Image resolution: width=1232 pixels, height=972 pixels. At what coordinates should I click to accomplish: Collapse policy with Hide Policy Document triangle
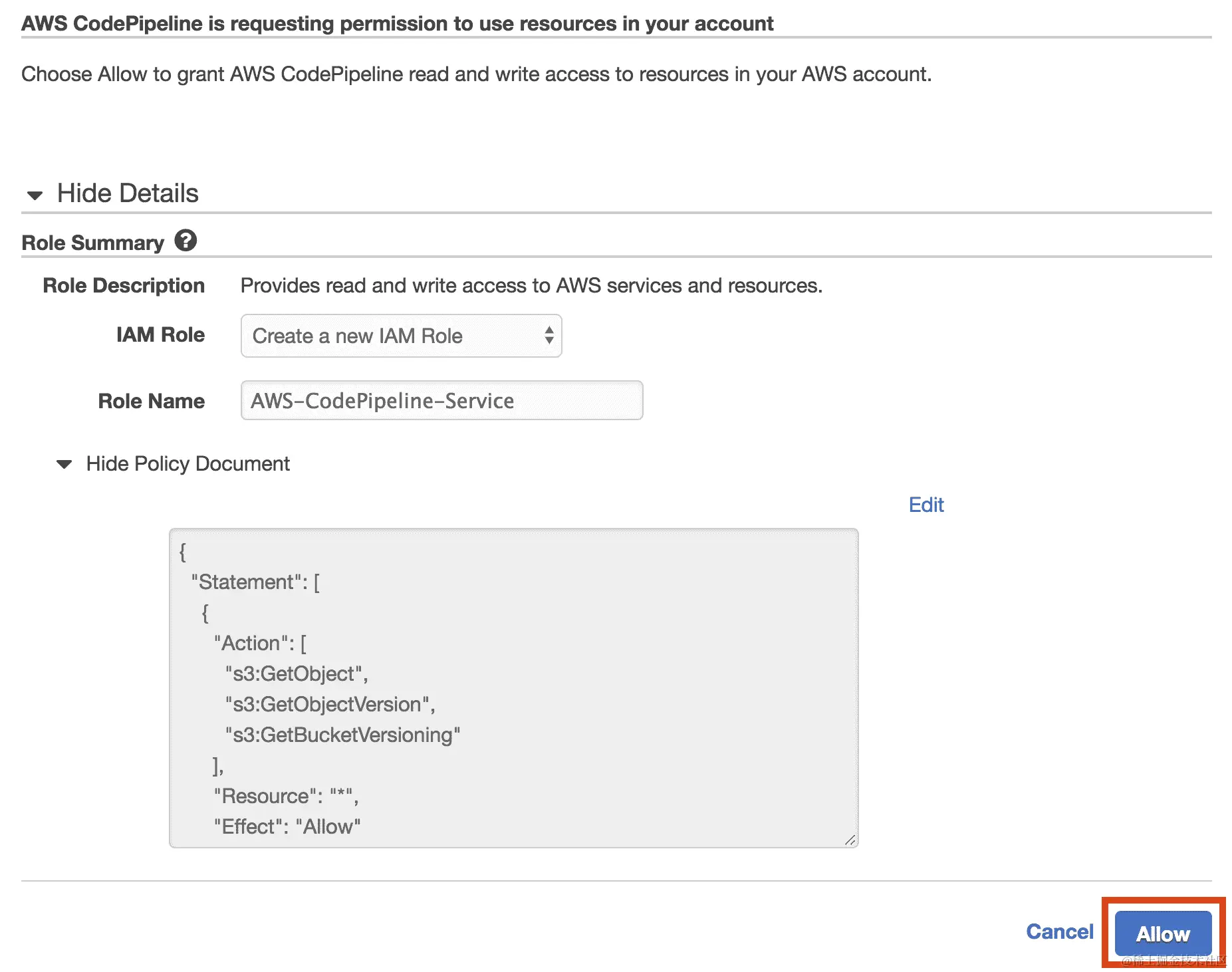tap(64, 464)
